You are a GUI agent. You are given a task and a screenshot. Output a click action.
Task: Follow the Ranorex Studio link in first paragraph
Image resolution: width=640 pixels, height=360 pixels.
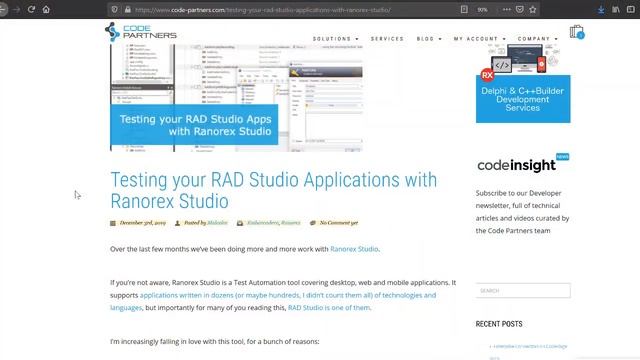point(354,249)
